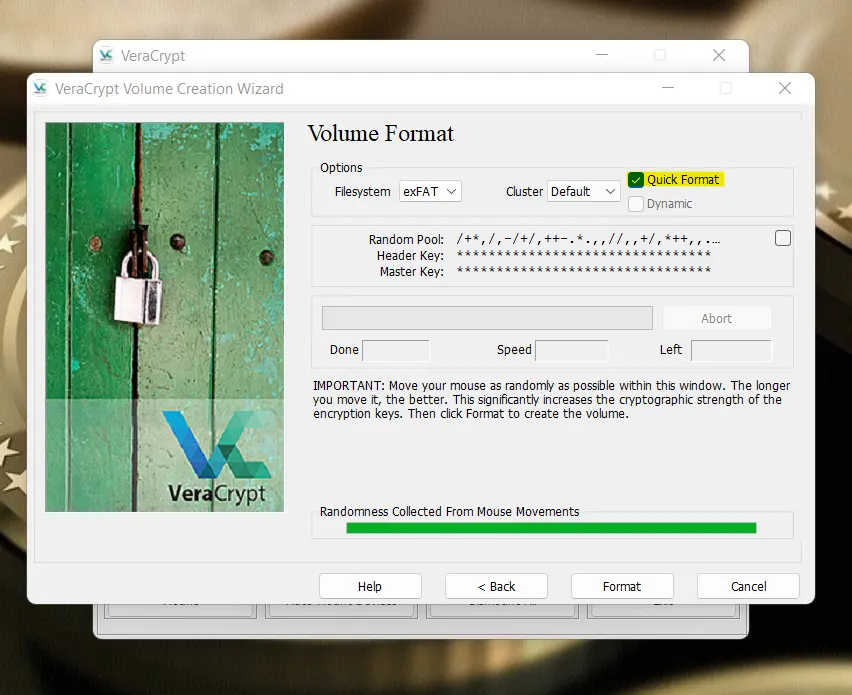Click the VeraCrypt padlock wizard image
852x695 pixels.
[x=165, y=317]
